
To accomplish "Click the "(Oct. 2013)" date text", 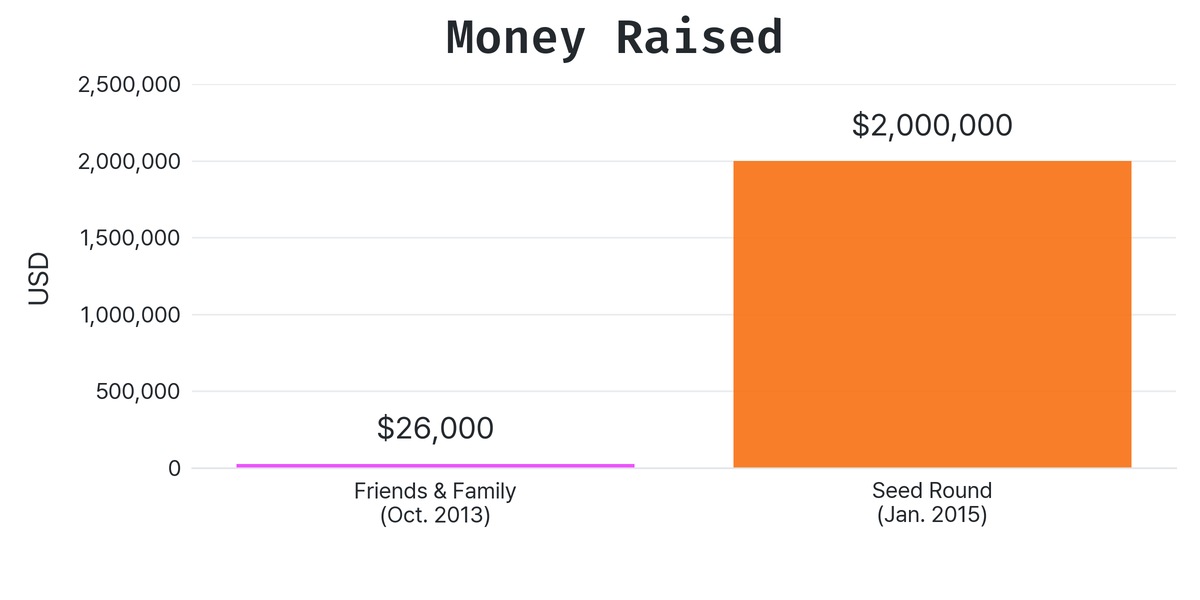I will 435,516.
